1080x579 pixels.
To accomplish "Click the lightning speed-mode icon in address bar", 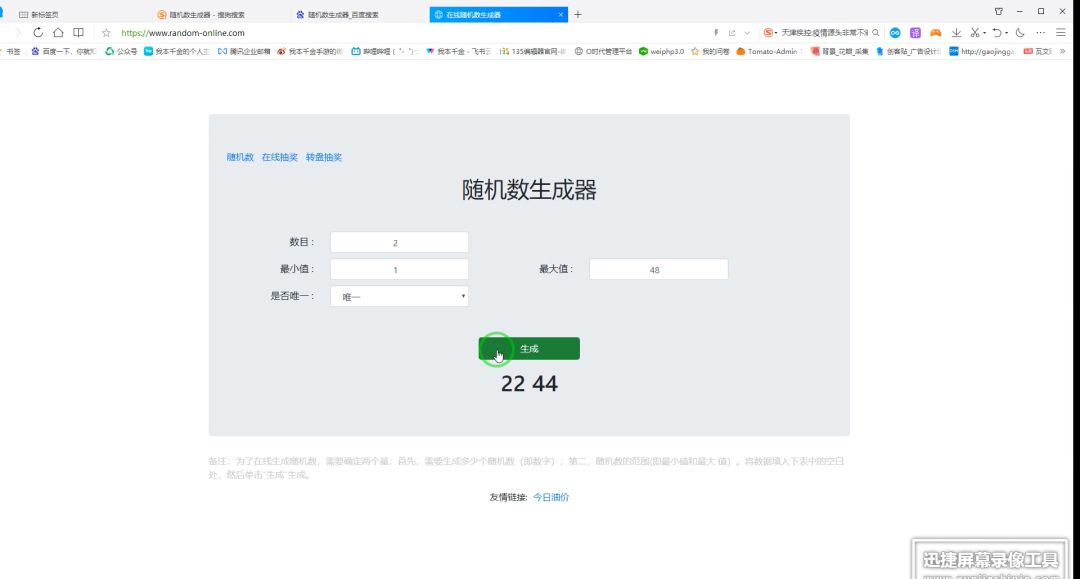I will tap(716, 32).
